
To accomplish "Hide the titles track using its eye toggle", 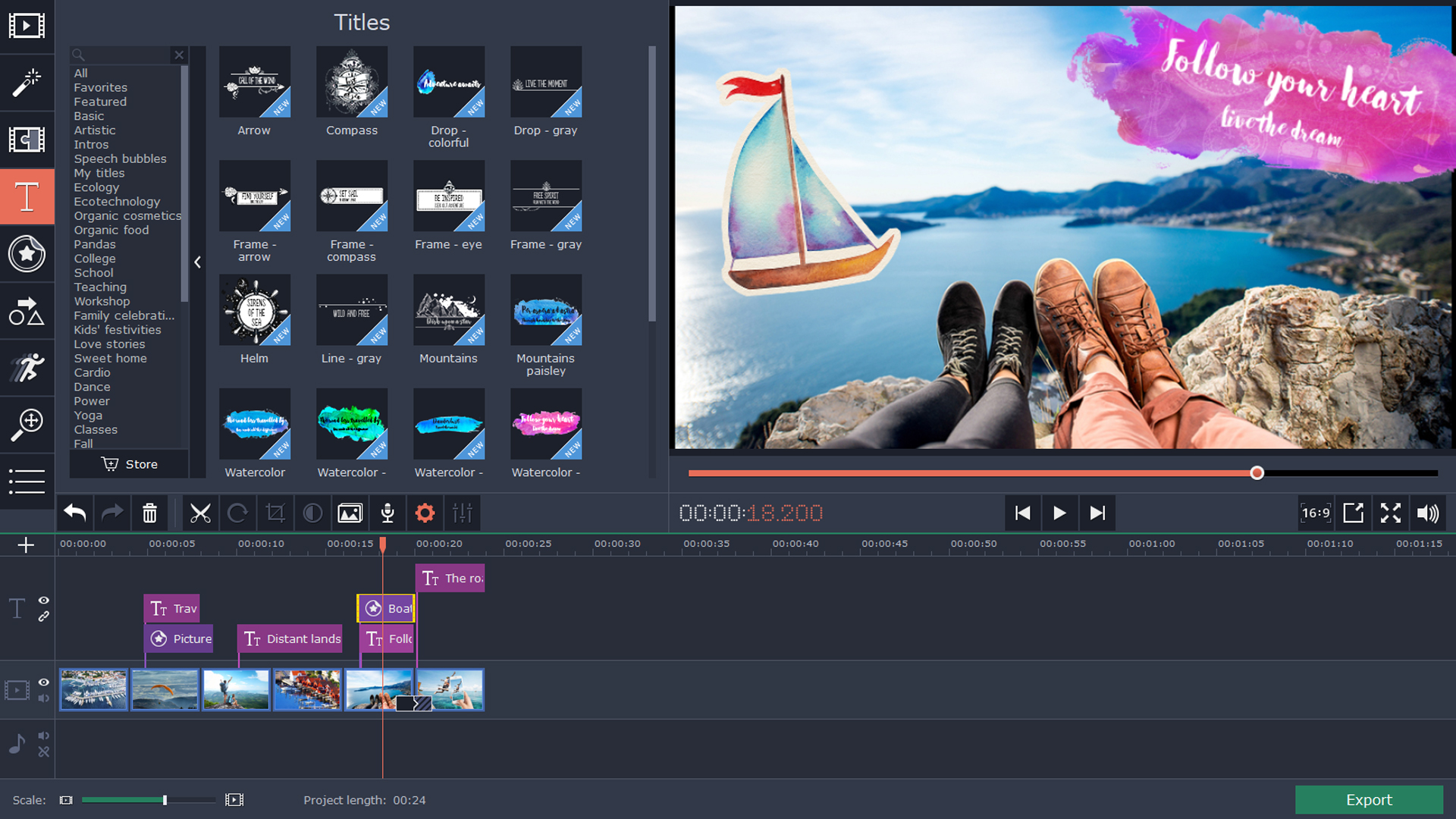I will [x=43, y=598].
